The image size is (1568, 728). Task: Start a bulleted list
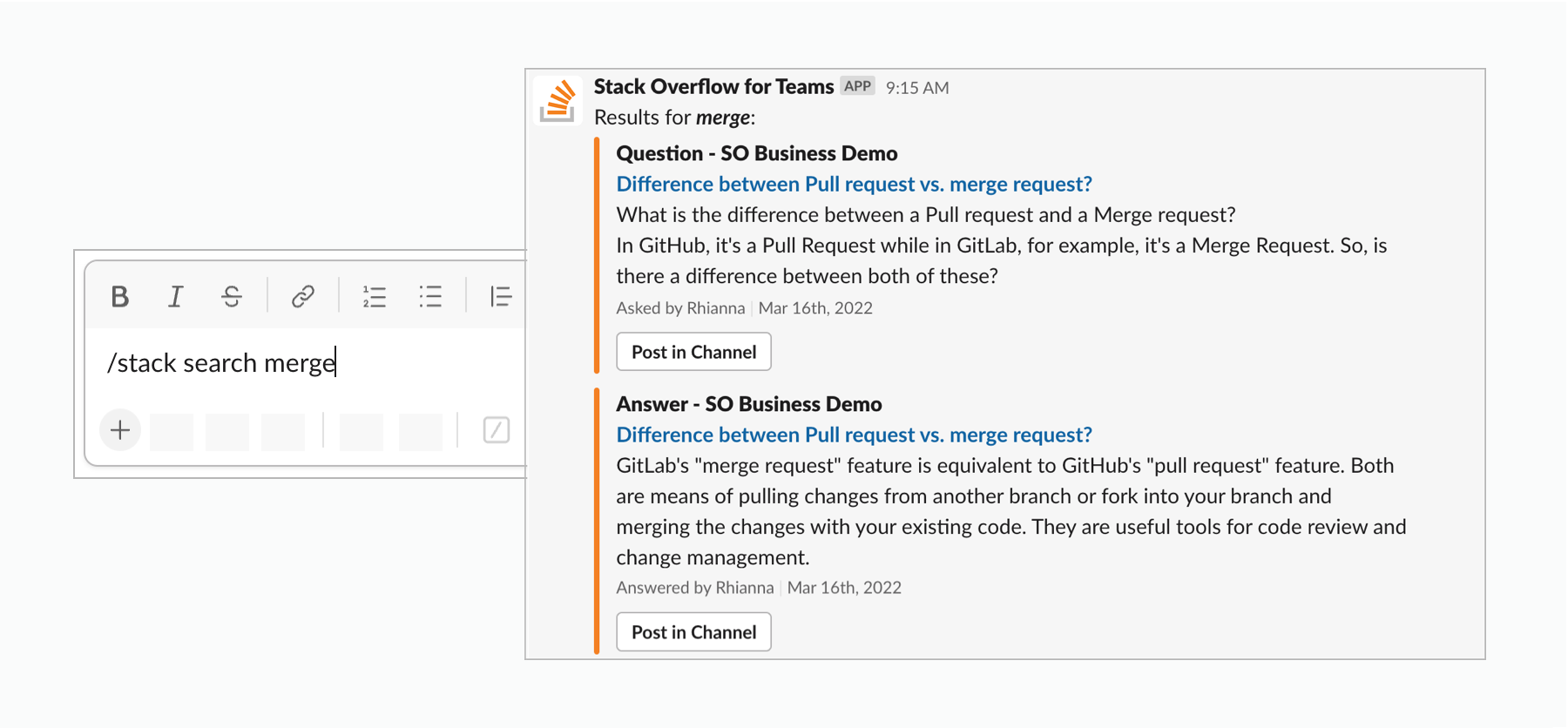click(430, 297)
